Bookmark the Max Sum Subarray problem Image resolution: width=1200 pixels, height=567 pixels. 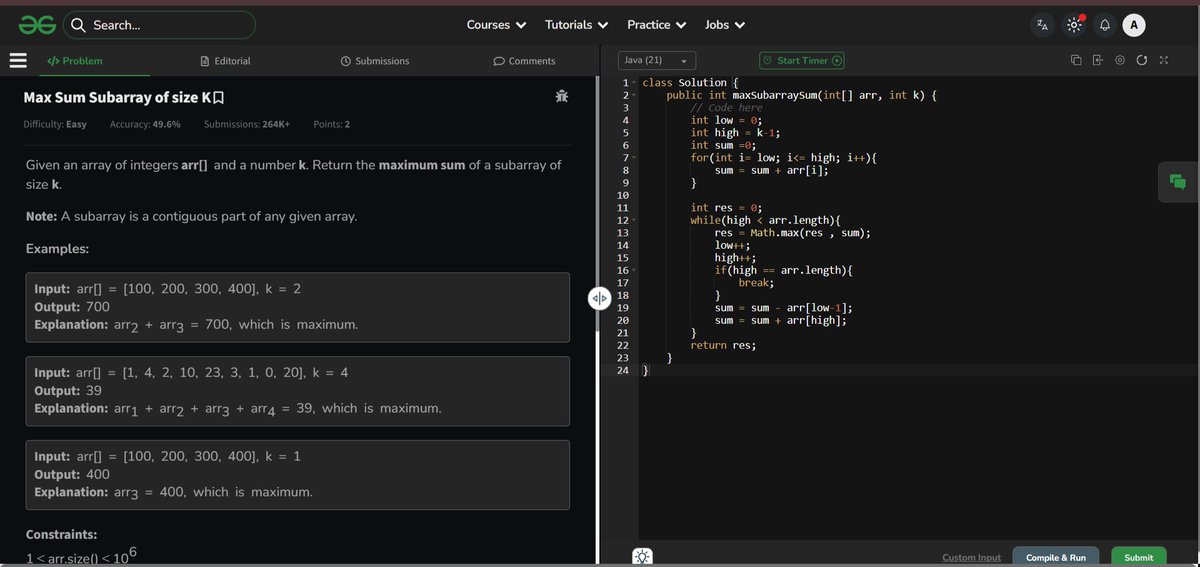218,98
